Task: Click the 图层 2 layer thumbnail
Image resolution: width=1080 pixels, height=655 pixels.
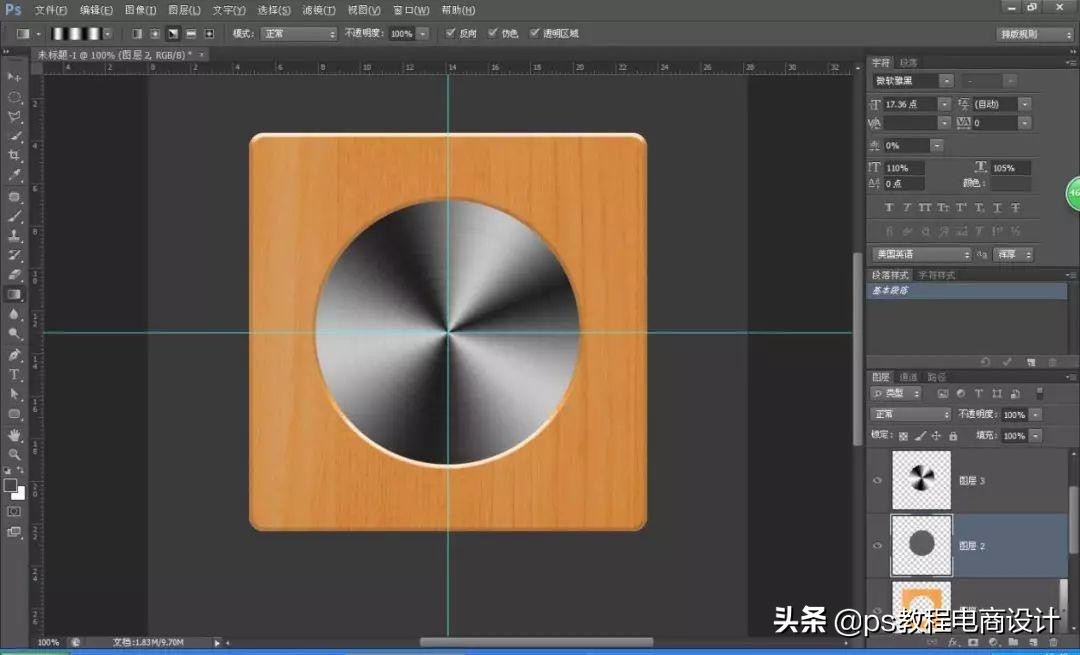Action: point(920,545)
